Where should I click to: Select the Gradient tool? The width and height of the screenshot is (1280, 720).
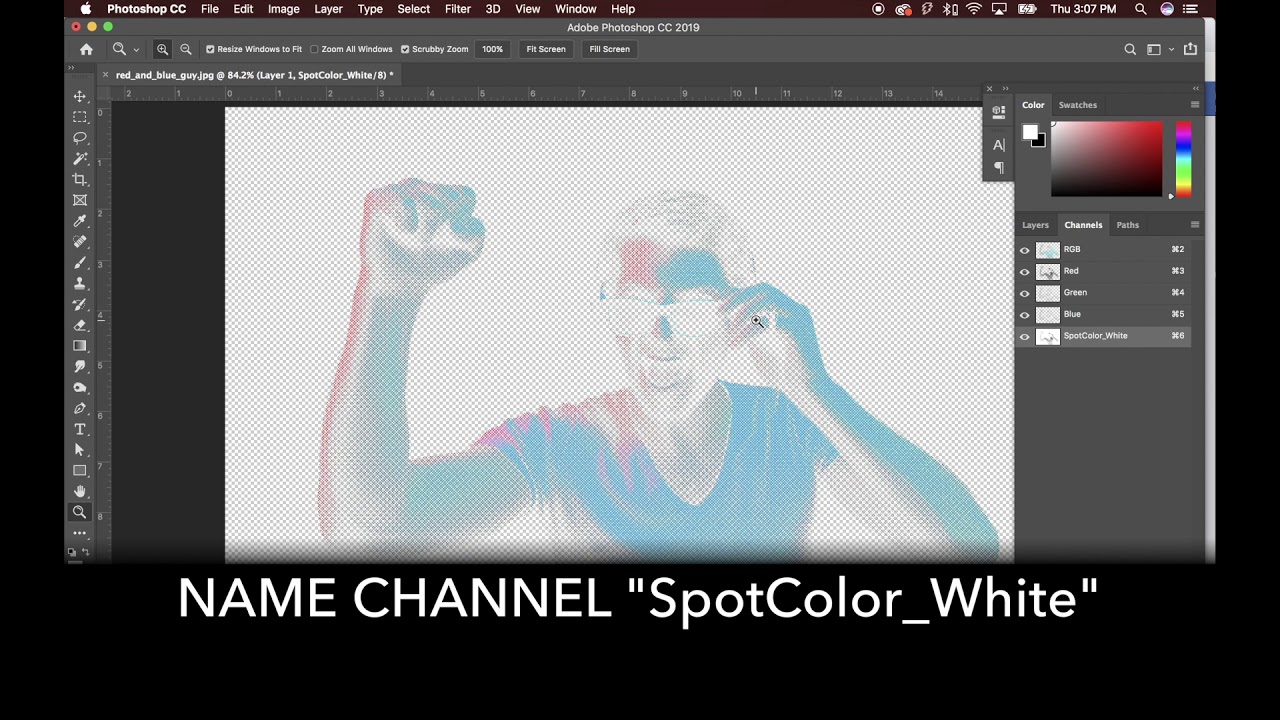tap(80, 346)
